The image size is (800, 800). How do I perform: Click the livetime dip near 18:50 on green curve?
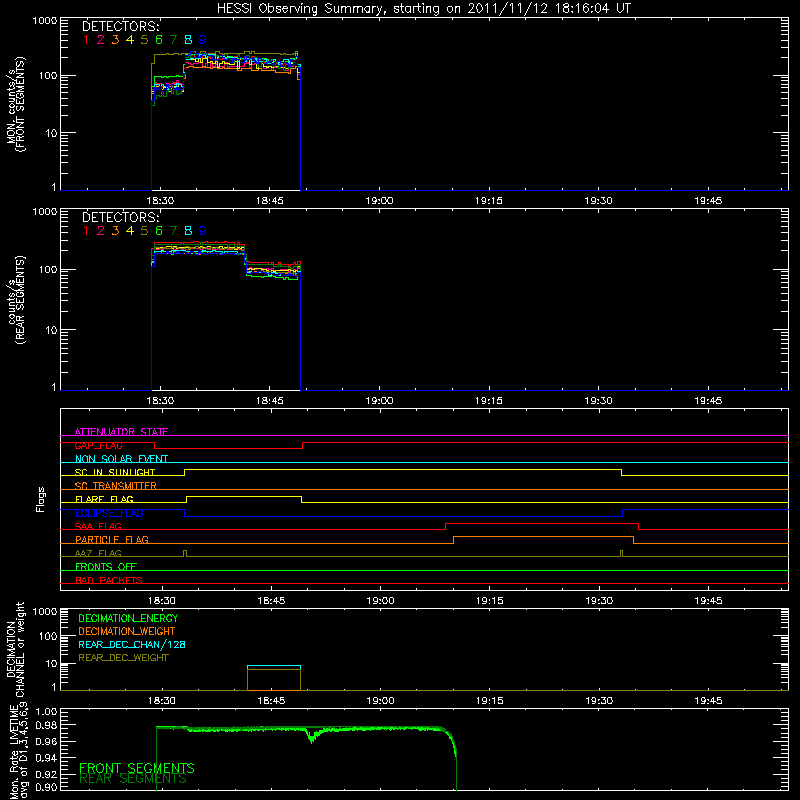tap(311, 737)
